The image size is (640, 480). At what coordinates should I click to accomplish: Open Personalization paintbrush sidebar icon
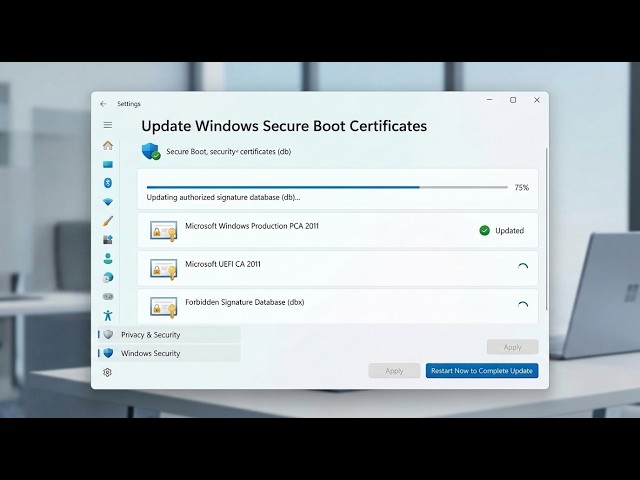pyautogui.click(x=108, y=221)
